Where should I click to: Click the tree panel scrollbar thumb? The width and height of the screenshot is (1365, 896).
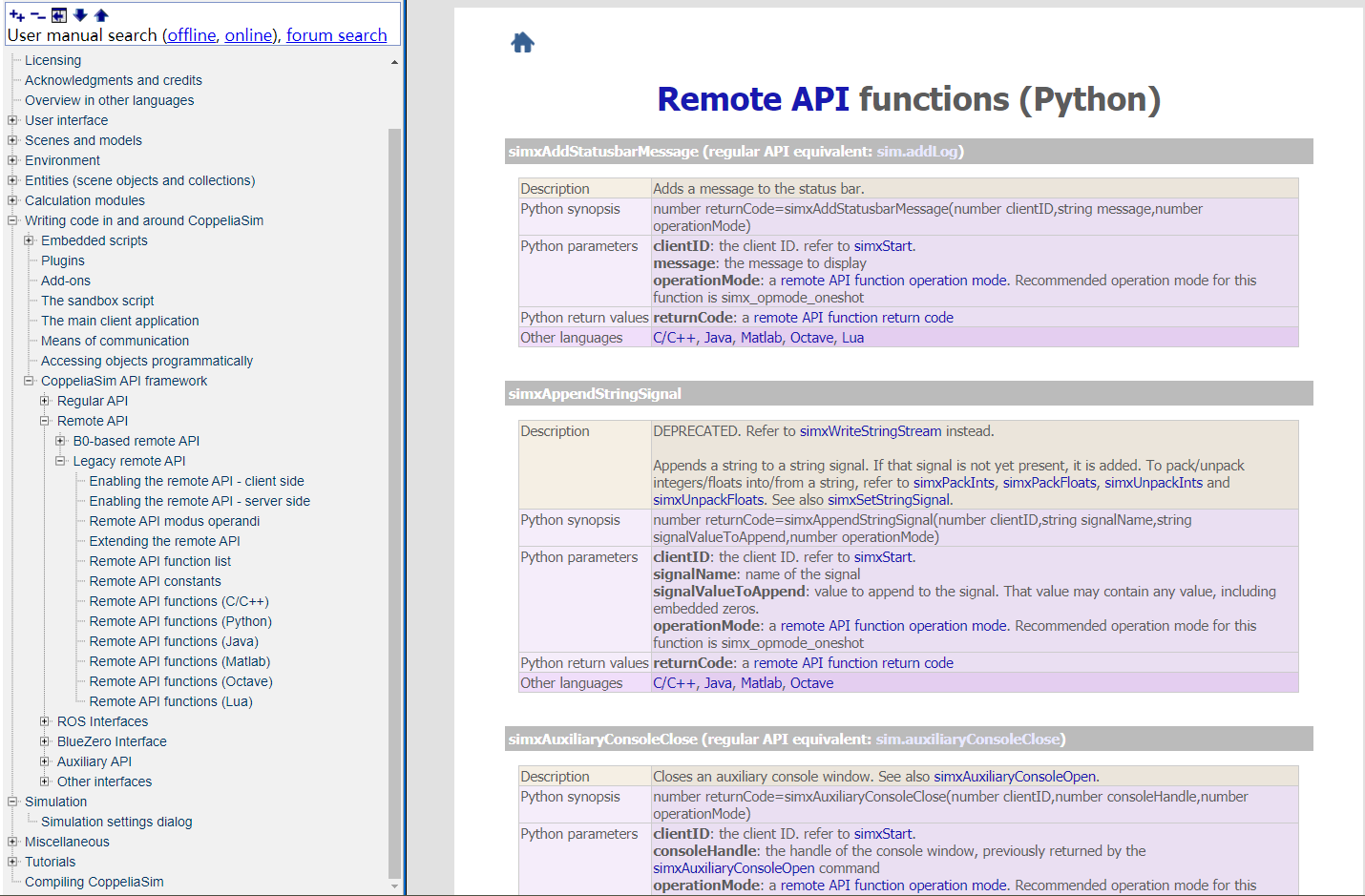pos(395,504)
